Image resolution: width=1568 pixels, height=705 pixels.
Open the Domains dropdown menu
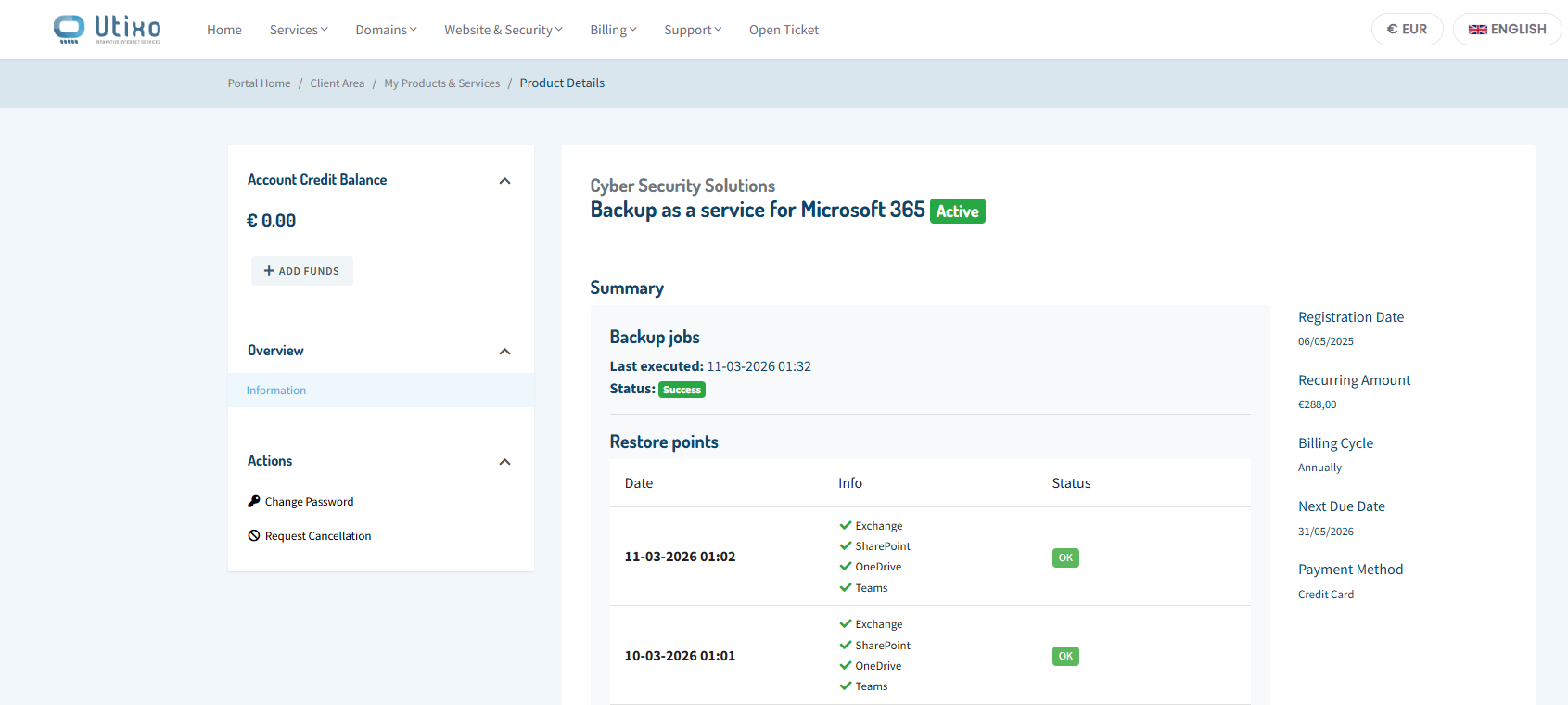386,30
